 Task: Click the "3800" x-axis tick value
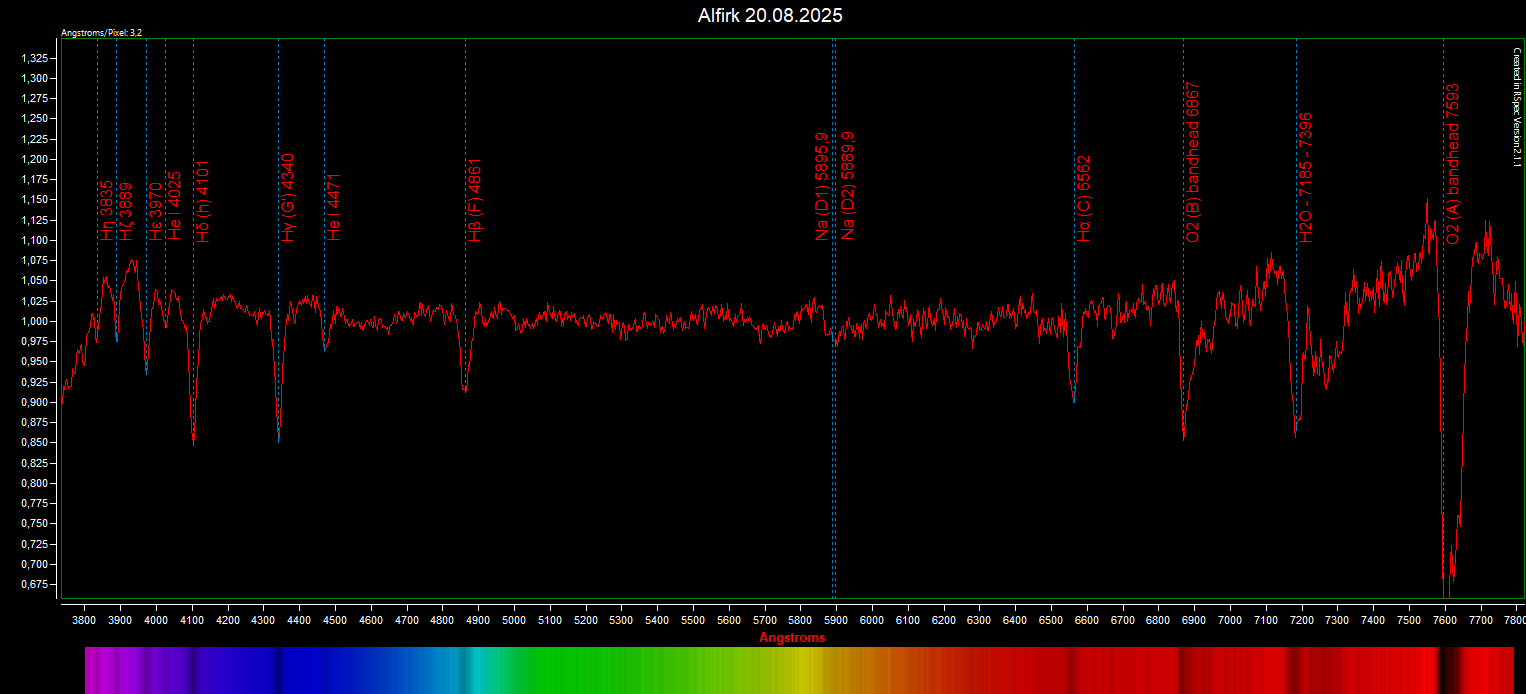point(84,621)
